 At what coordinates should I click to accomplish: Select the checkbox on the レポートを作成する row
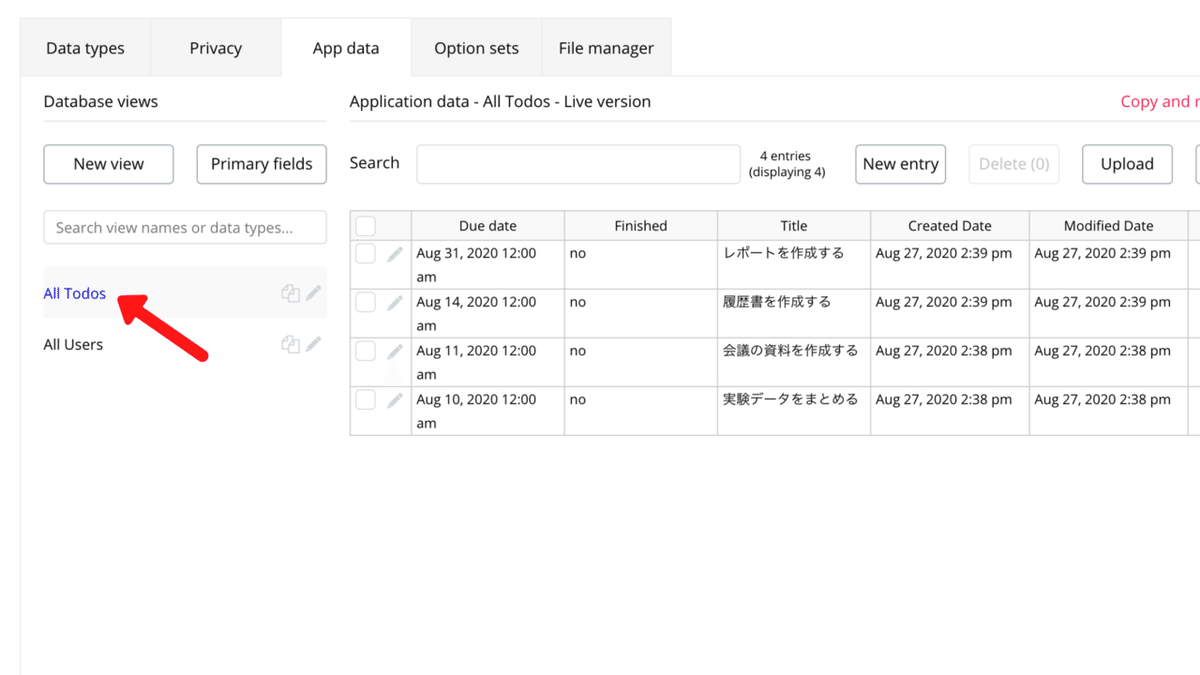[366, 253]
